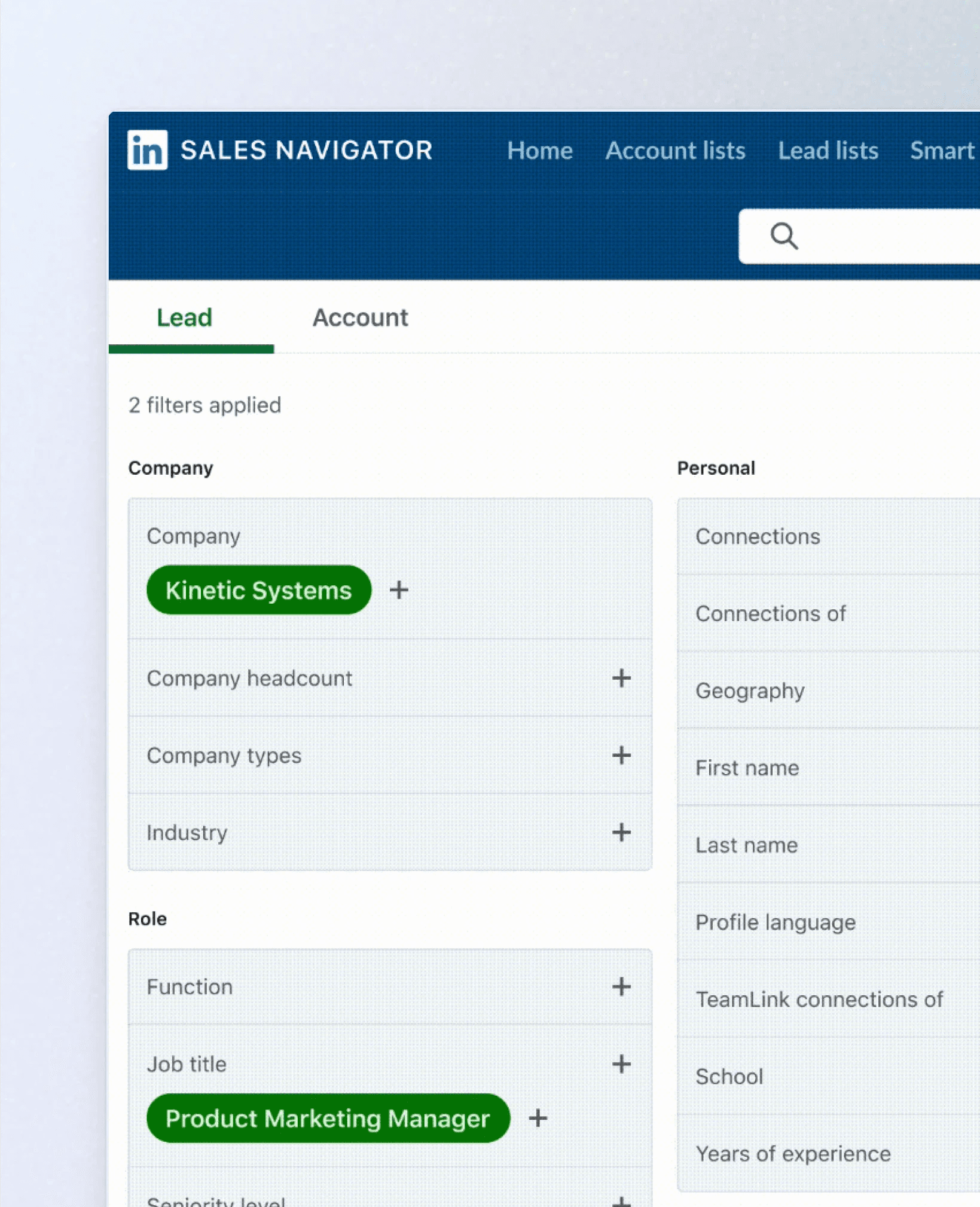The width and height of the screenshot is (980, 1207).
Task: Click the Seniority level label
Action: click(216, 1201)
